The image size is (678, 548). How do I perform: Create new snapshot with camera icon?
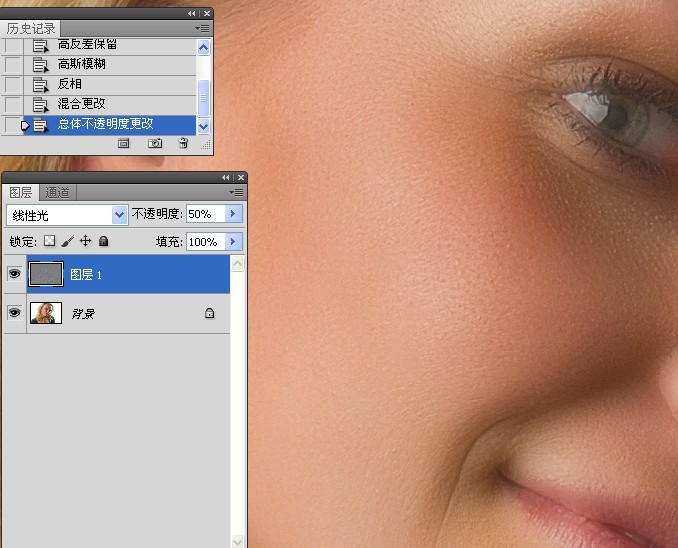[x=155, y=143]
